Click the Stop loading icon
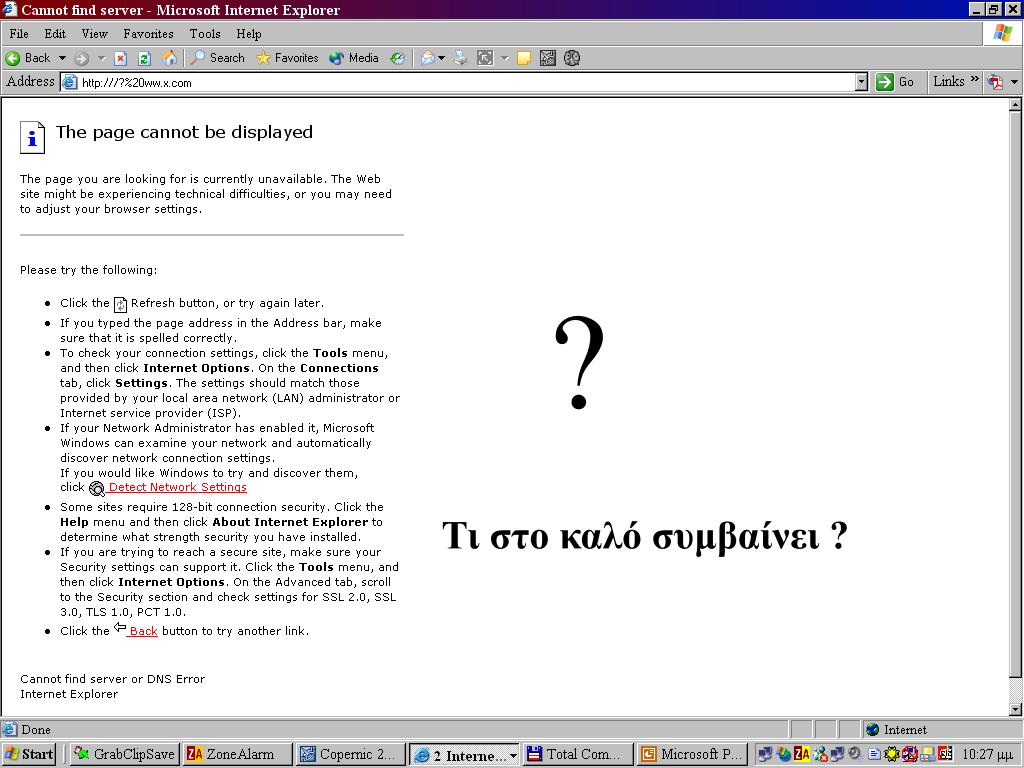Image resolution: width=1024 pixels, height=768 pixels. coord(120,59)
